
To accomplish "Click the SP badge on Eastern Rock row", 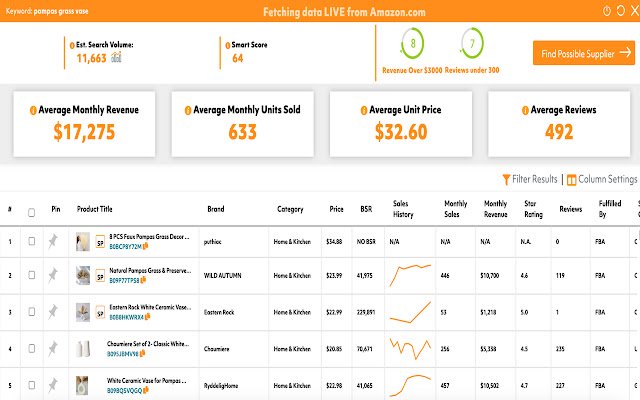I will click(100, 313).
